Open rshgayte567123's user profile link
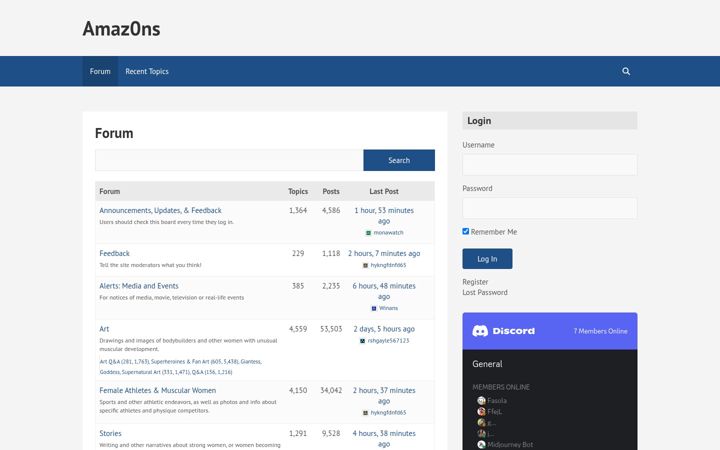The width and height of the screenshot is (720, 450). pyautogui.click(x=388, y=341)
